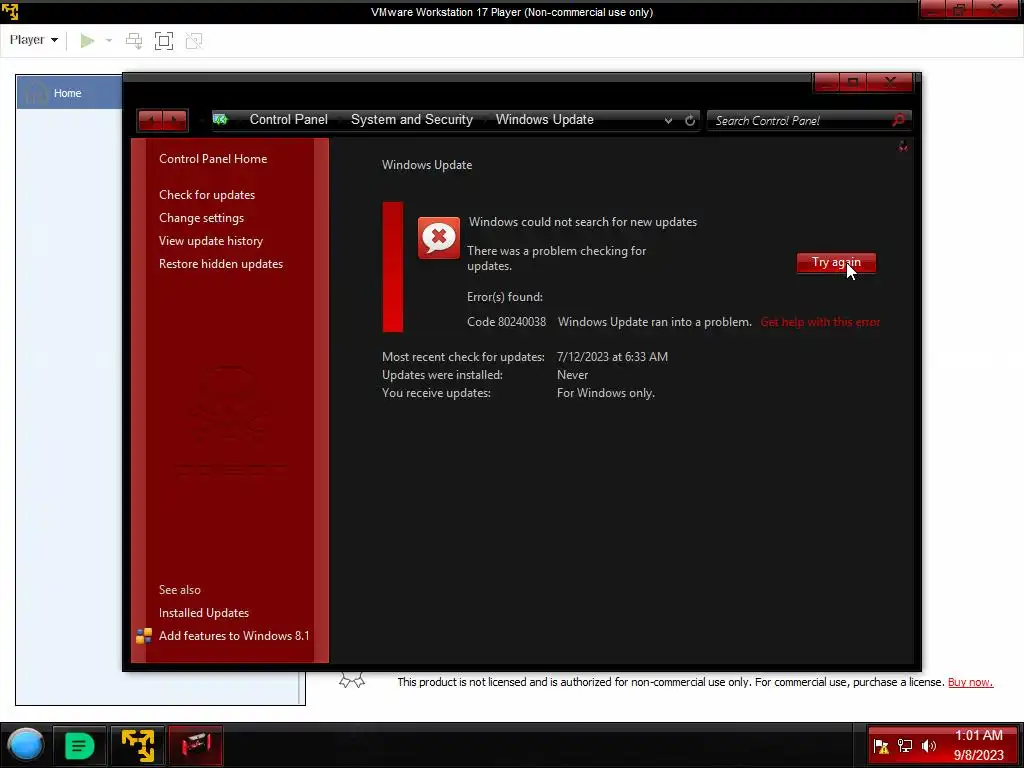Click 'Windows could not search for new updates'
Screen dimensions: 1024x768
click(x=583, y=222)
